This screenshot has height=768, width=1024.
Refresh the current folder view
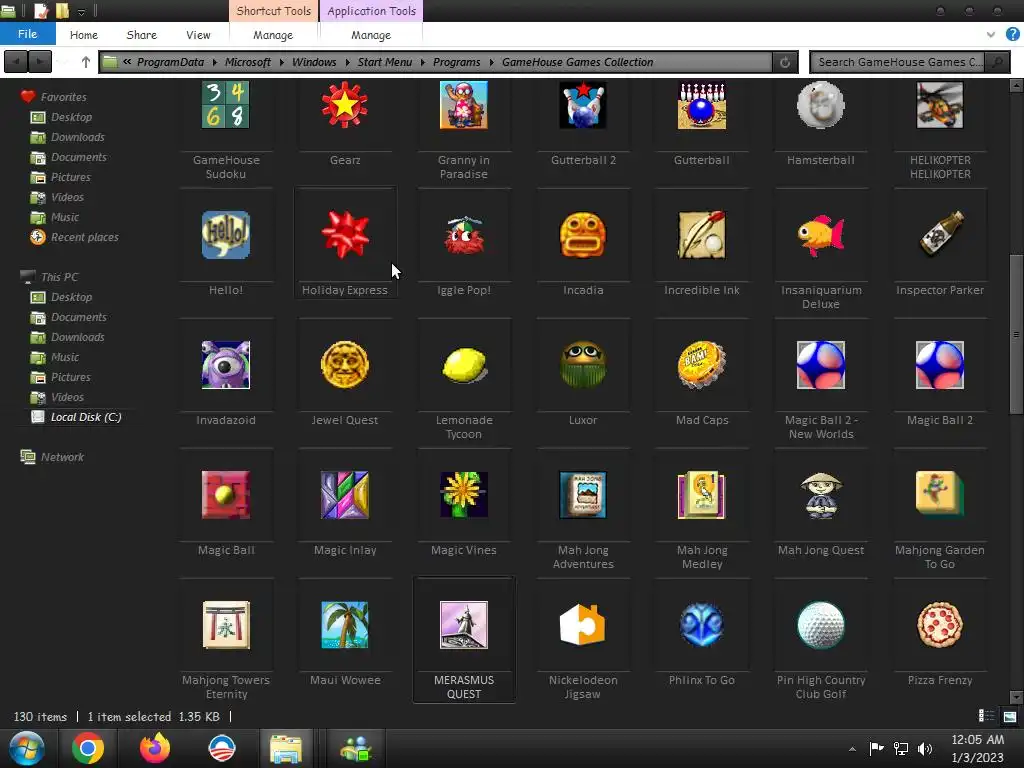click(x=785, y=62)
